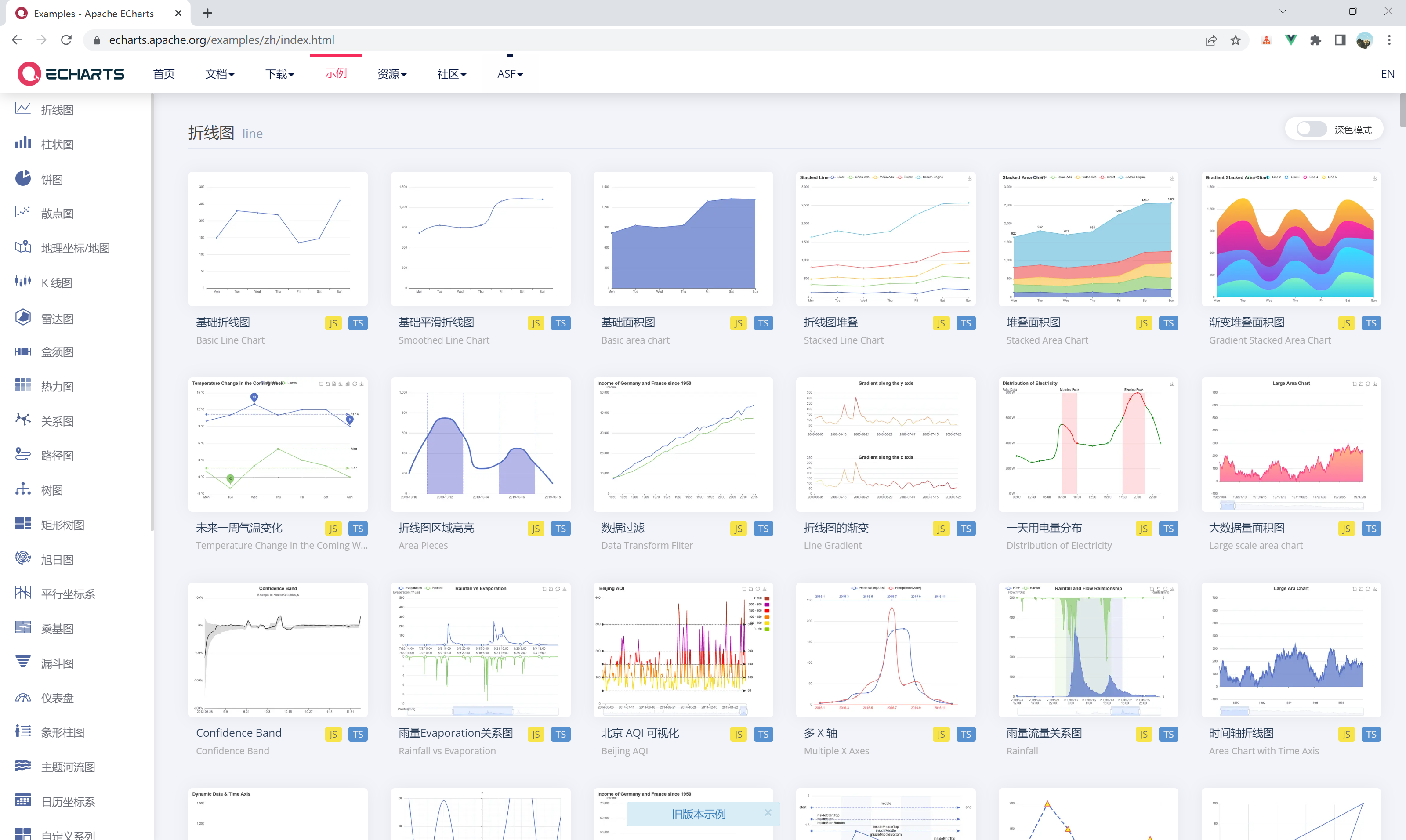
Task: Open the 桑基图 category icon
Action: (23, 628)
